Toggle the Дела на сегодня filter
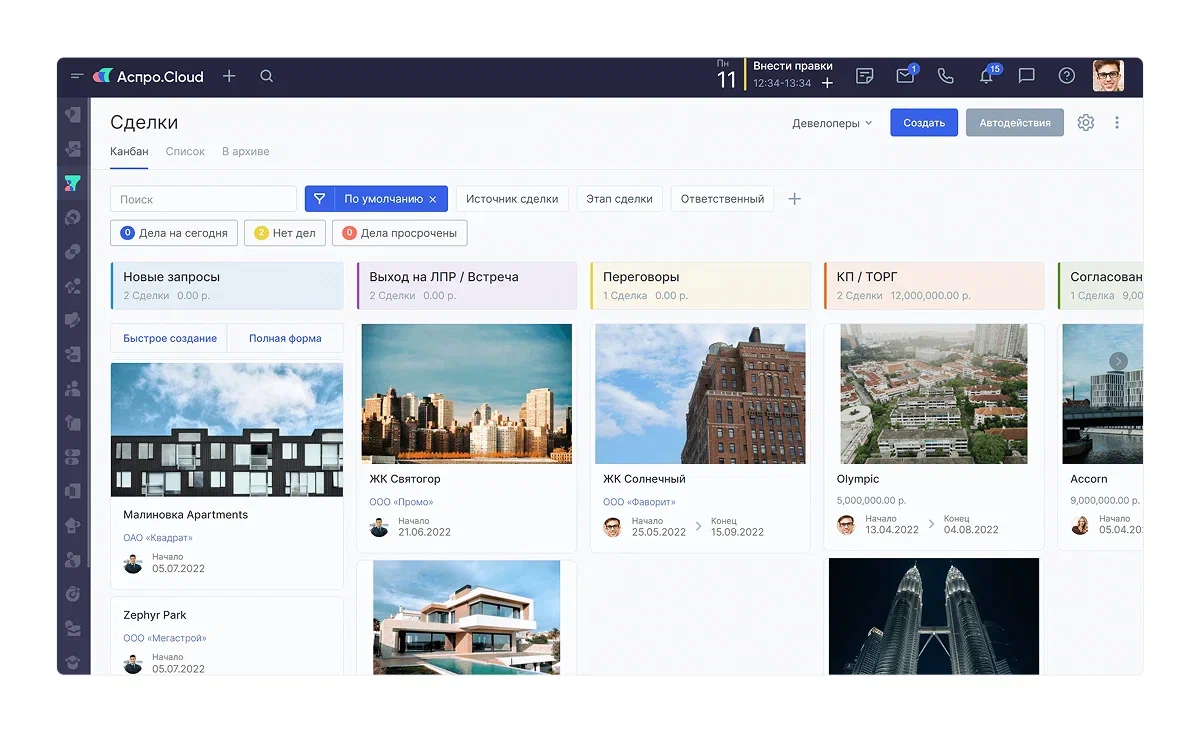 tap(174, 233)
